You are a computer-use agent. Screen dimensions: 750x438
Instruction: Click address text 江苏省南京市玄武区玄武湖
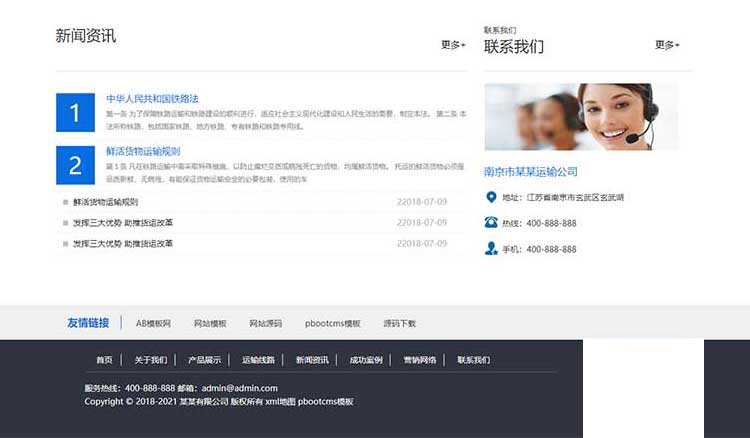coord(575,197)
